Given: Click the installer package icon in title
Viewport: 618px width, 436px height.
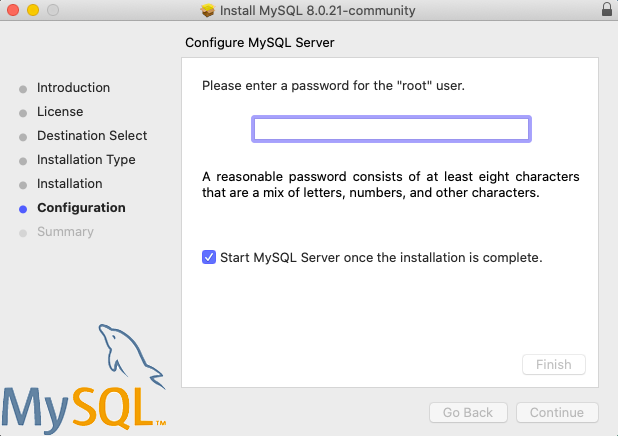Looking at the screenshot, I should 208,10.
